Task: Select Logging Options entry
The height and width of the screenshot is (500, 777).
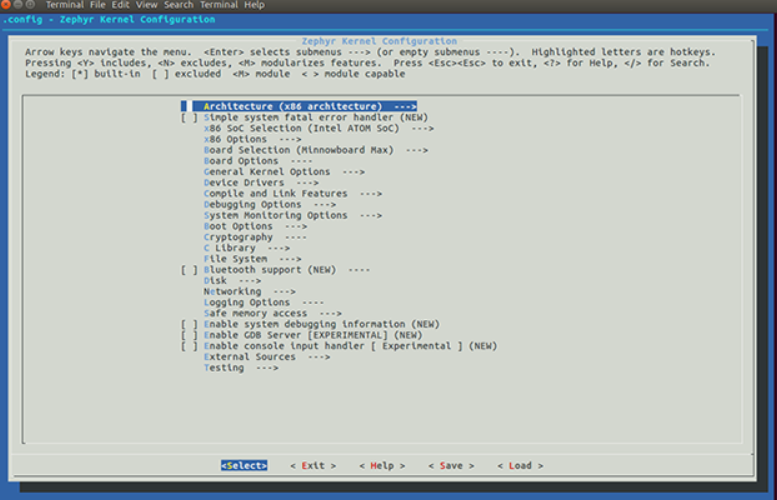Action: (x=264, y=303)
